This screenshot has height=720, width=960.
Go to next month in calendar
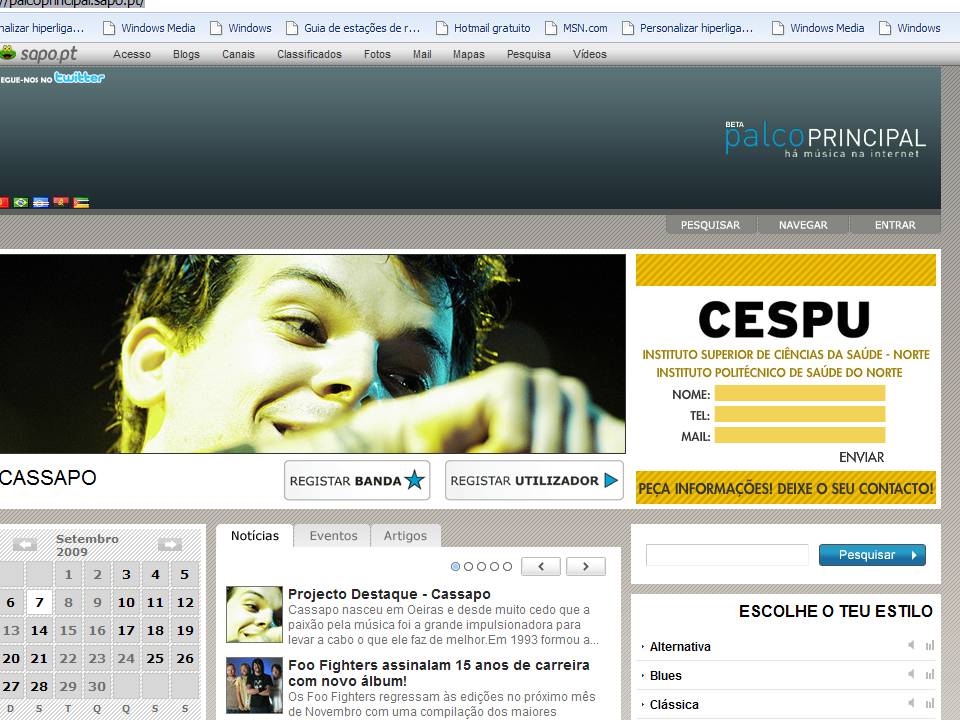170,544
